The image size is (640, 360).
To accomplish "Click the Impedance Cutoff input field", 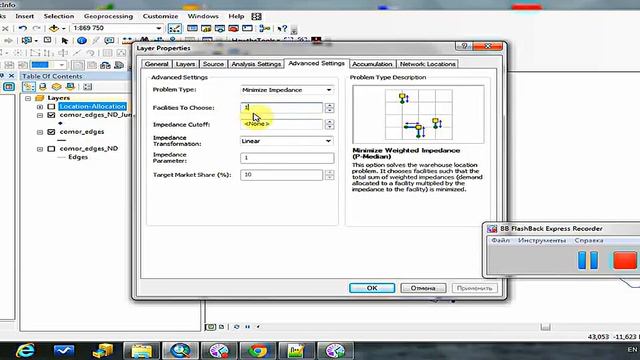I will point(281,124).
